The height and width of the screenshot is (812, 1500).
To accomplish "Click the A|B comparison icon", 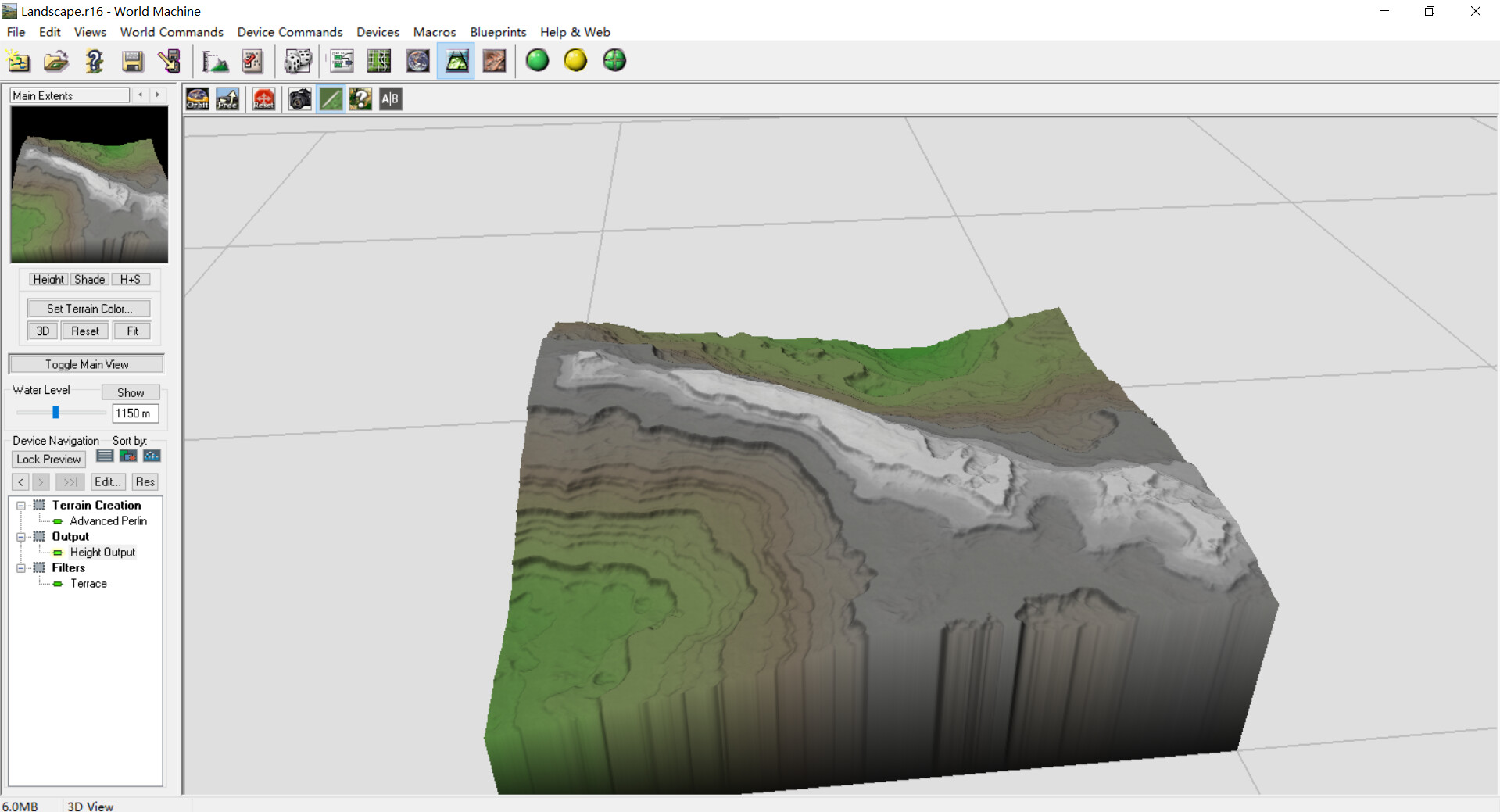I will click(390, 99).
